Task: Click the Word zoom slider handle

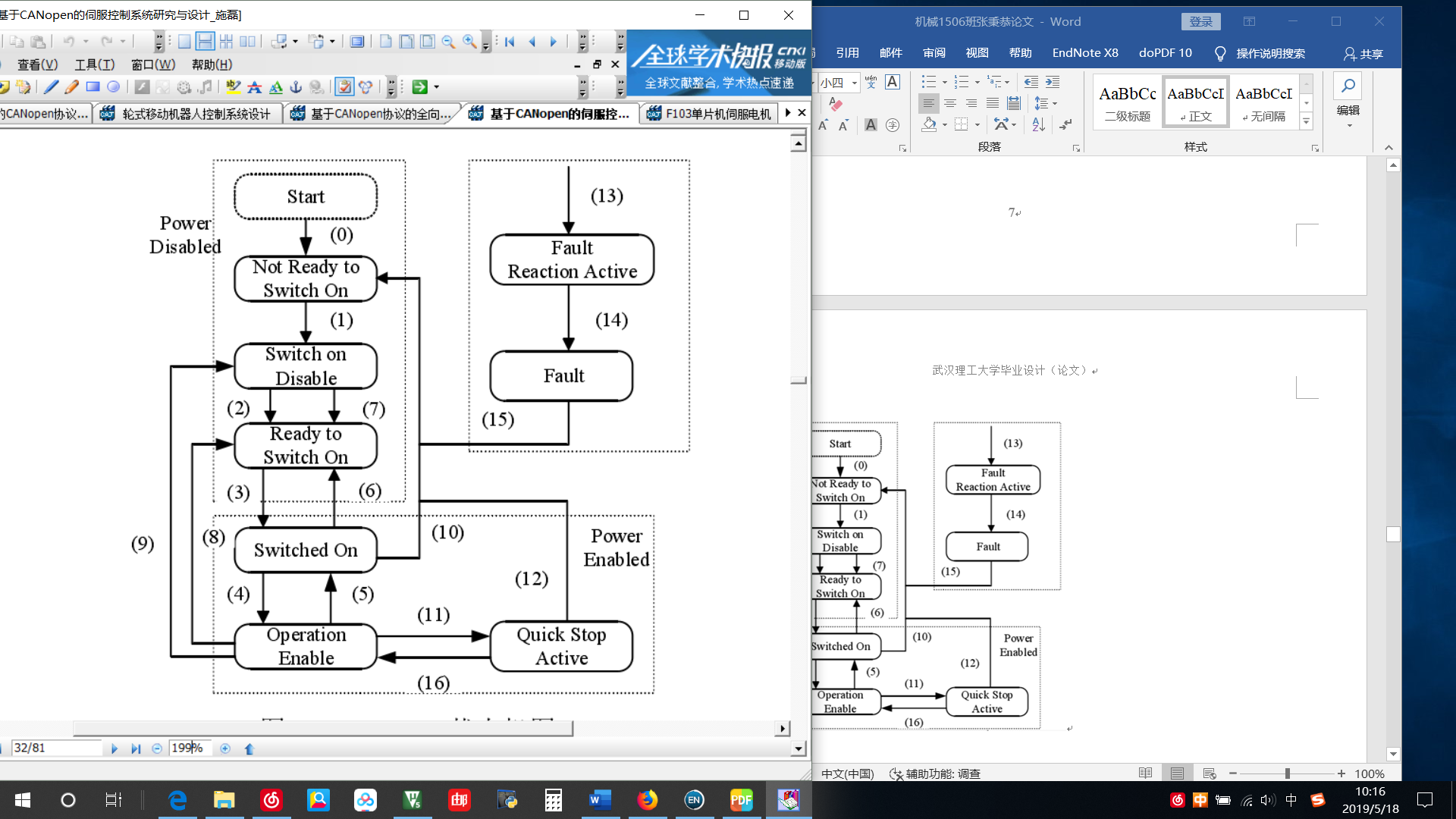Action: (1287, 773)
